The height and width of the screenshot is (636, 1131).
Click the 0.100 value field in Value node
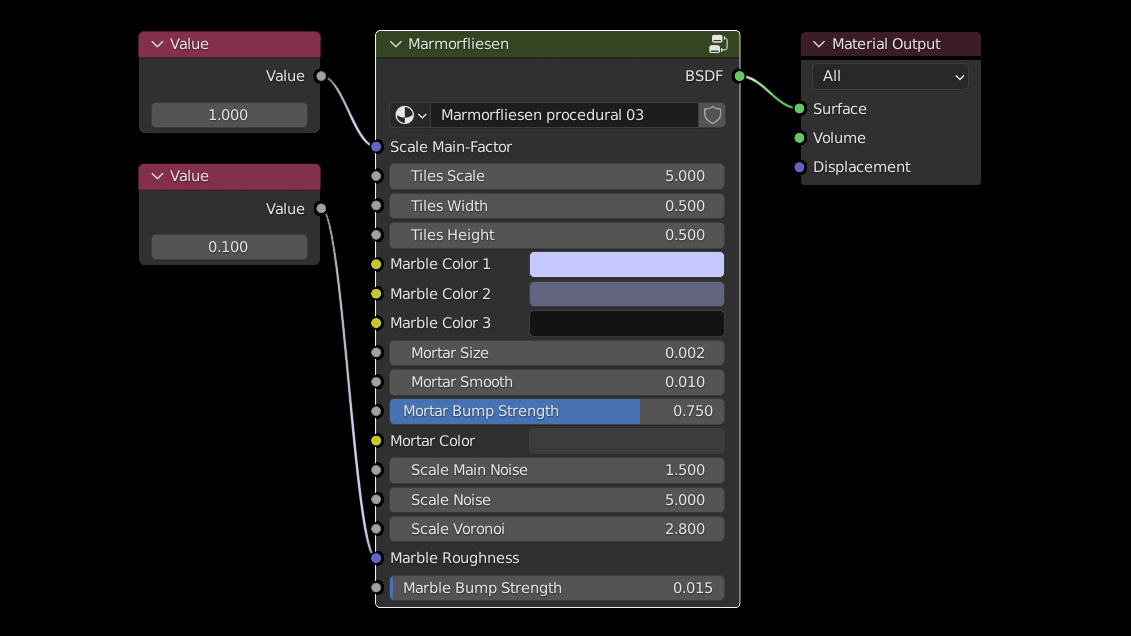(x=229, y=247)
